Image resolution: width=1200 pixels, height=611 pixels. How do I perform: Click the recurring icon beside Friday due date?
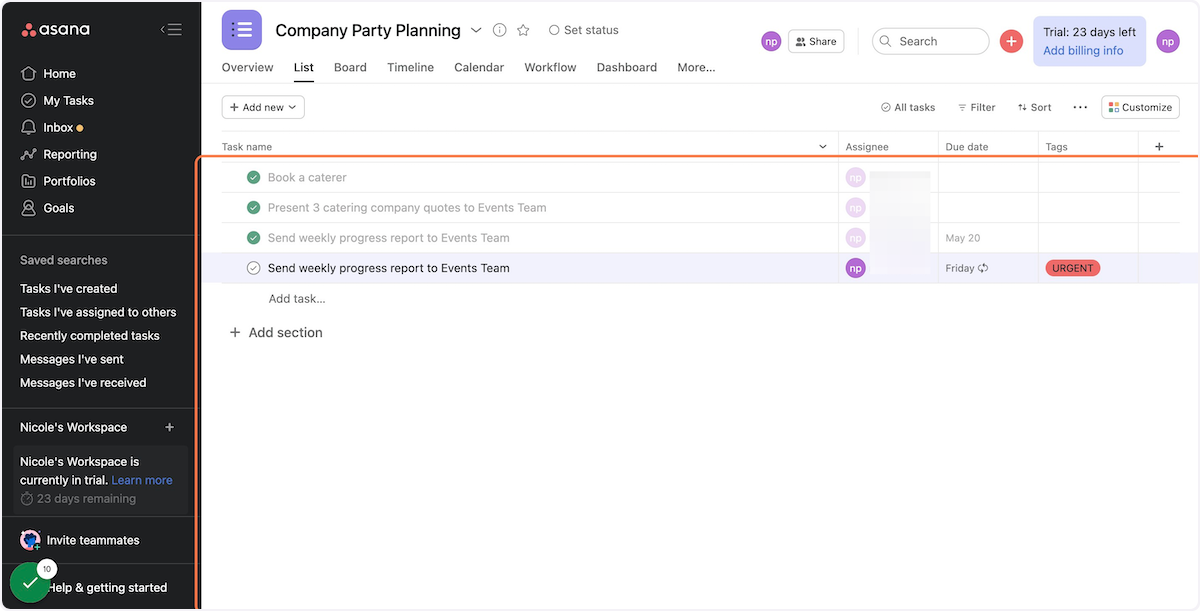[983, 269]
